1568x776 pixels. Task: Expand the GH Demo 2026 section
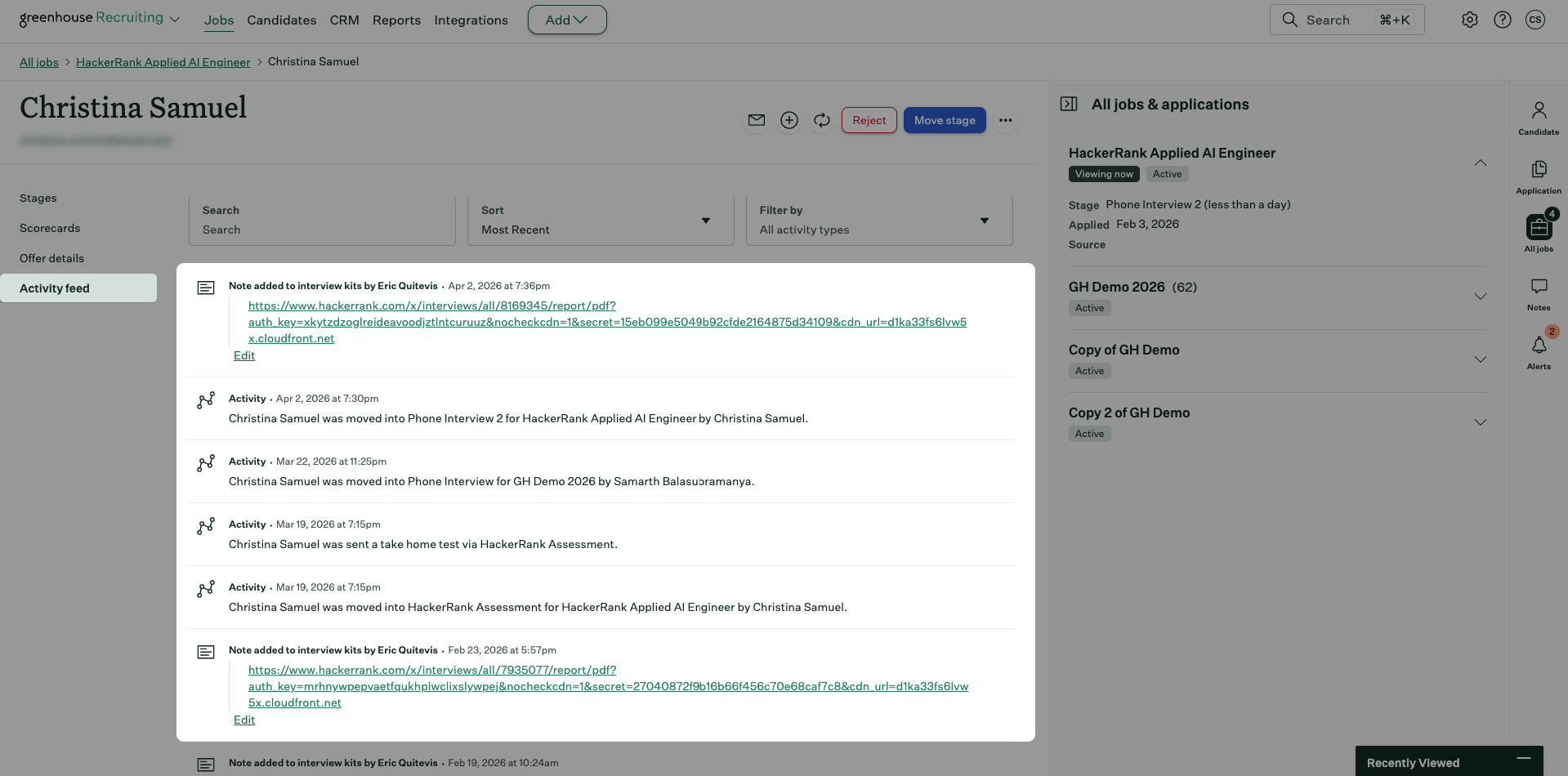tap(1480, 297)
